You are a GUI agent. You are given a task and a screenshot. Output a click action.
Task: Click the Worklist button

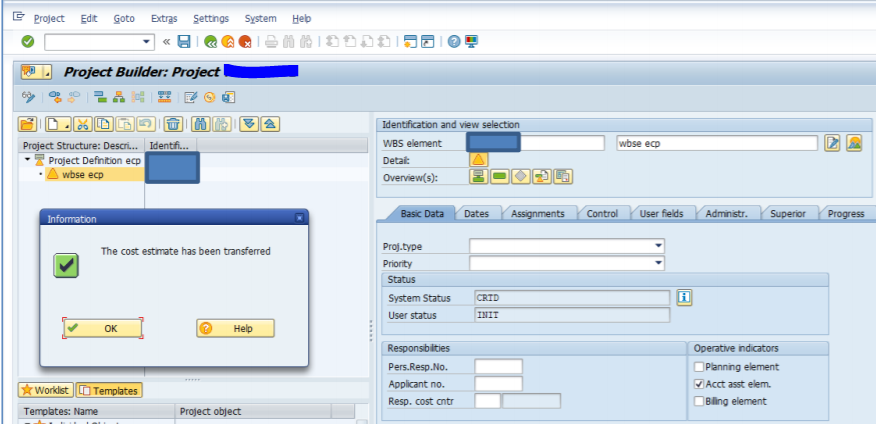pos(46,390)
